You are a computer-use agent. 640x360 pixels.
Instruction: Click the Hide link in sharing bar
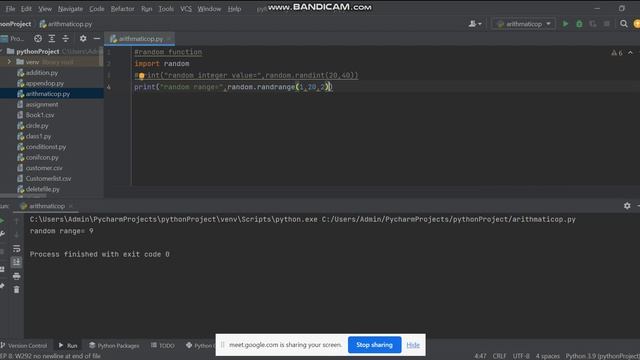tap(413, 345)
